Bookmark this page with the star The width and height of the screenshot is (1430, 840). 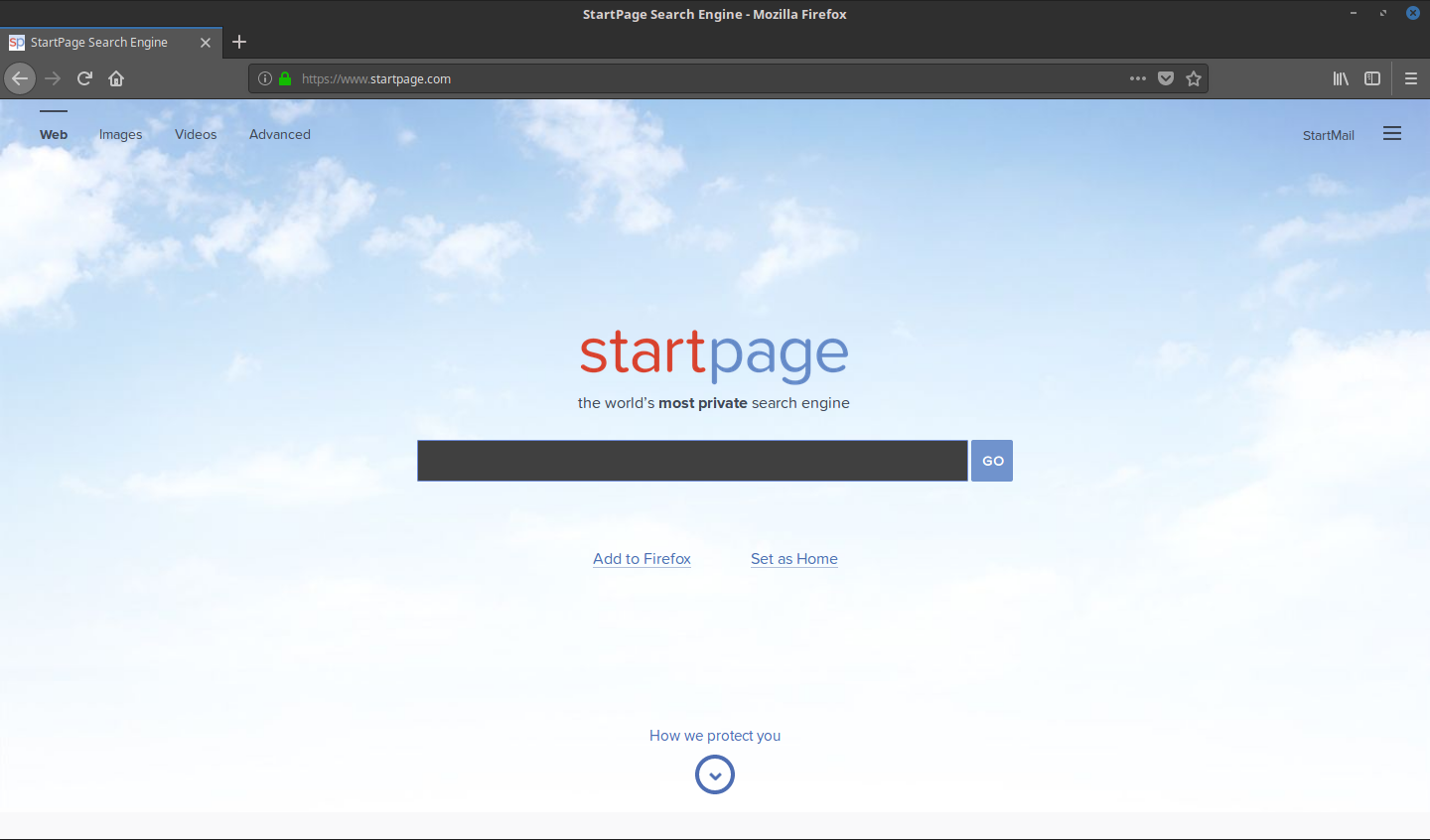pyautogui.click(x=1194, y=78)
